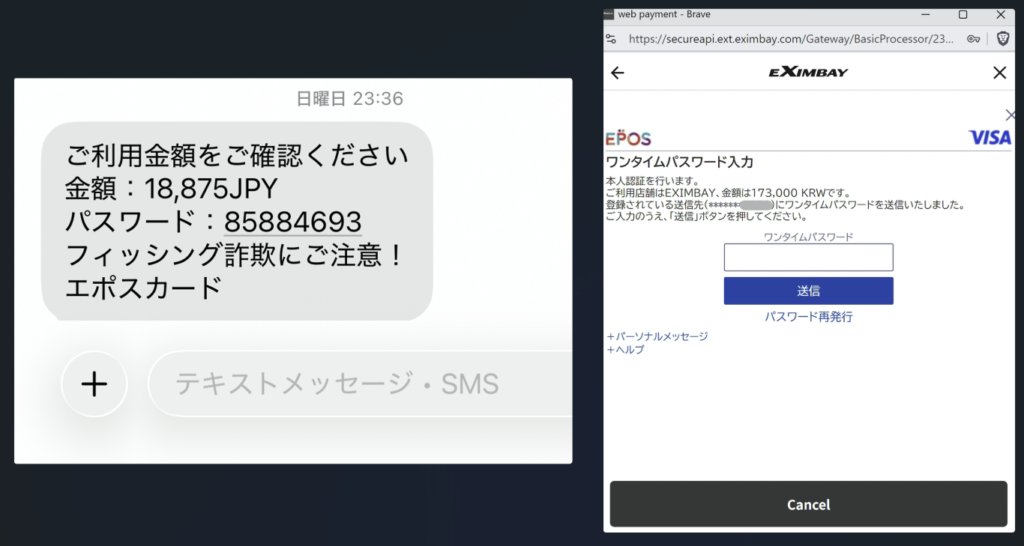The width and height of the screenshot is (1024, 546).
Task: Dismiss the EPOS authentication frame small X
Action: click(x=1010, y=115)
